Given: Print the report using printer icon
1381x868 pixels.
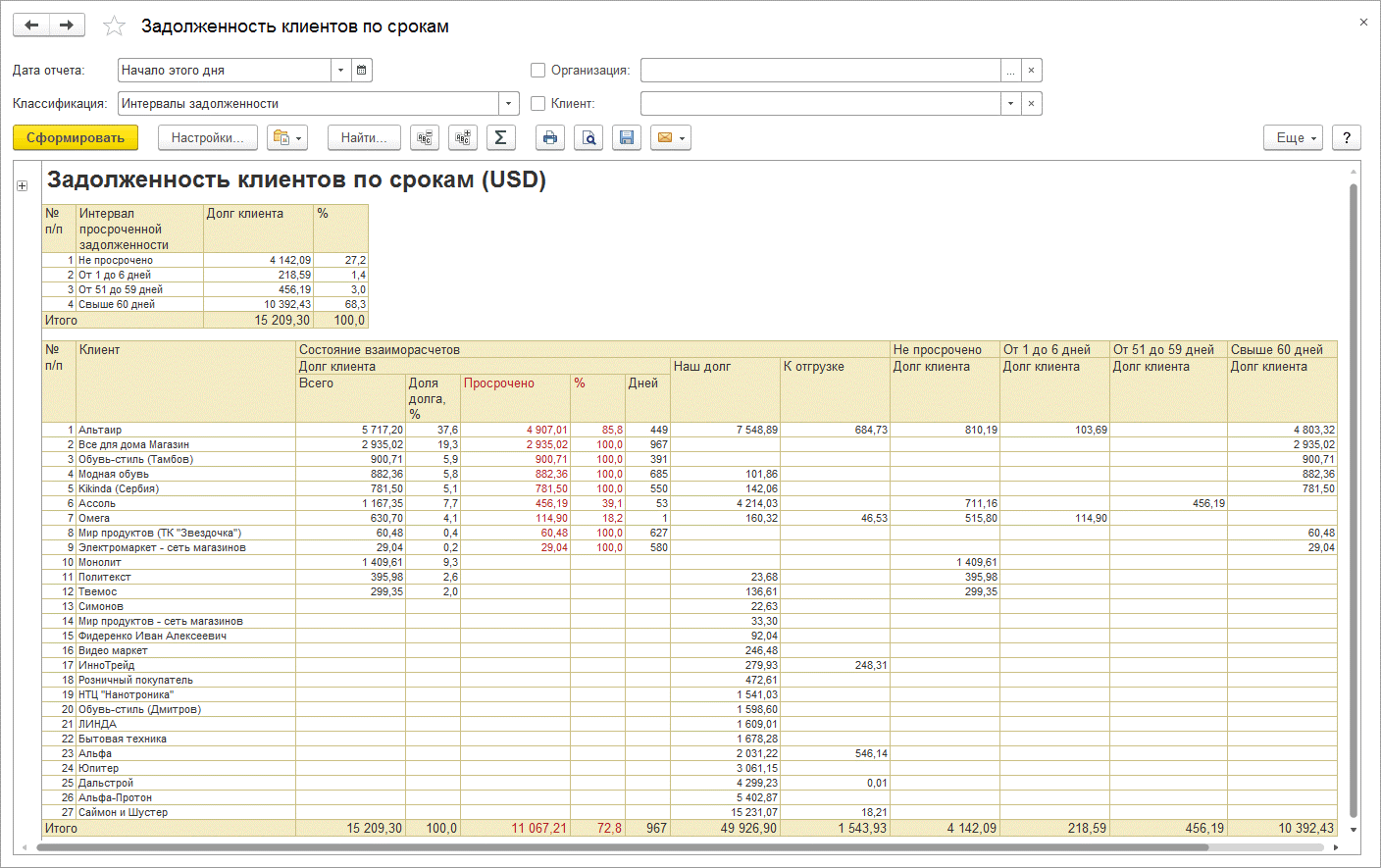Looking at the screenshot, I should (x=549, y=138).
